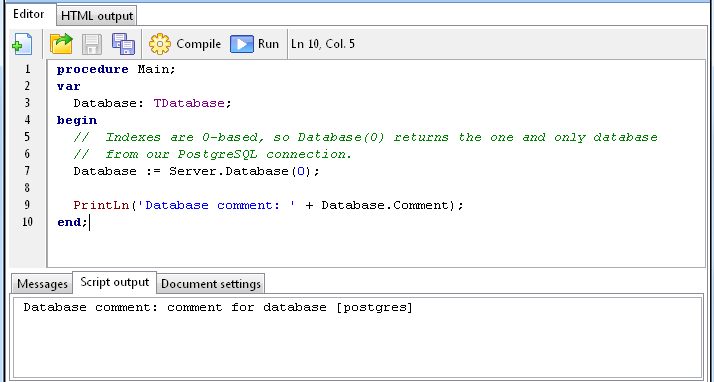Click the 'procedure' keyword on line 1
The image size is (714, 382).
[93, 70]
